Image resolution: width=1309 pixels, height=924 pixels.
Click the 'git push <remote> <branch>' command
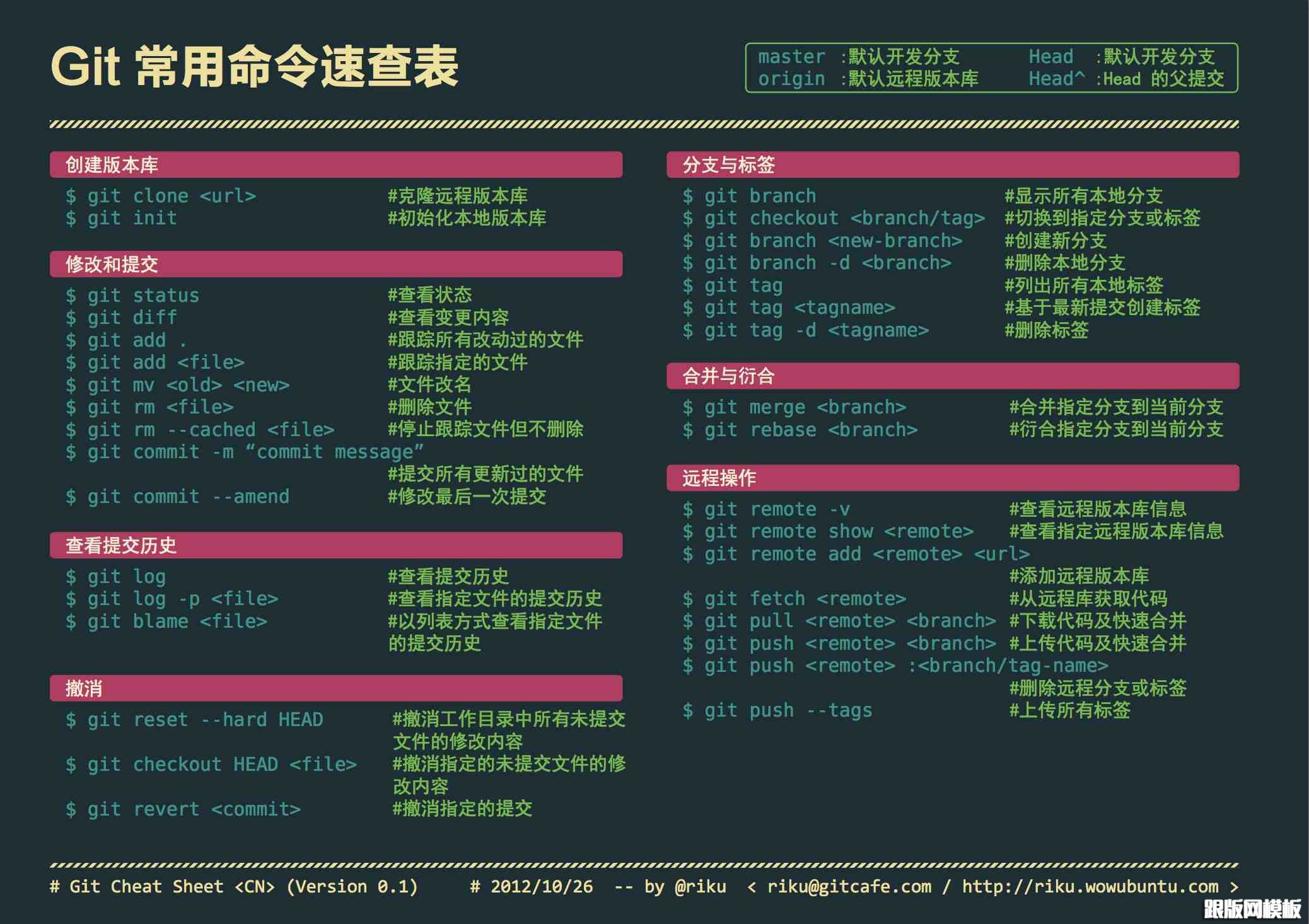coord(839,644)
